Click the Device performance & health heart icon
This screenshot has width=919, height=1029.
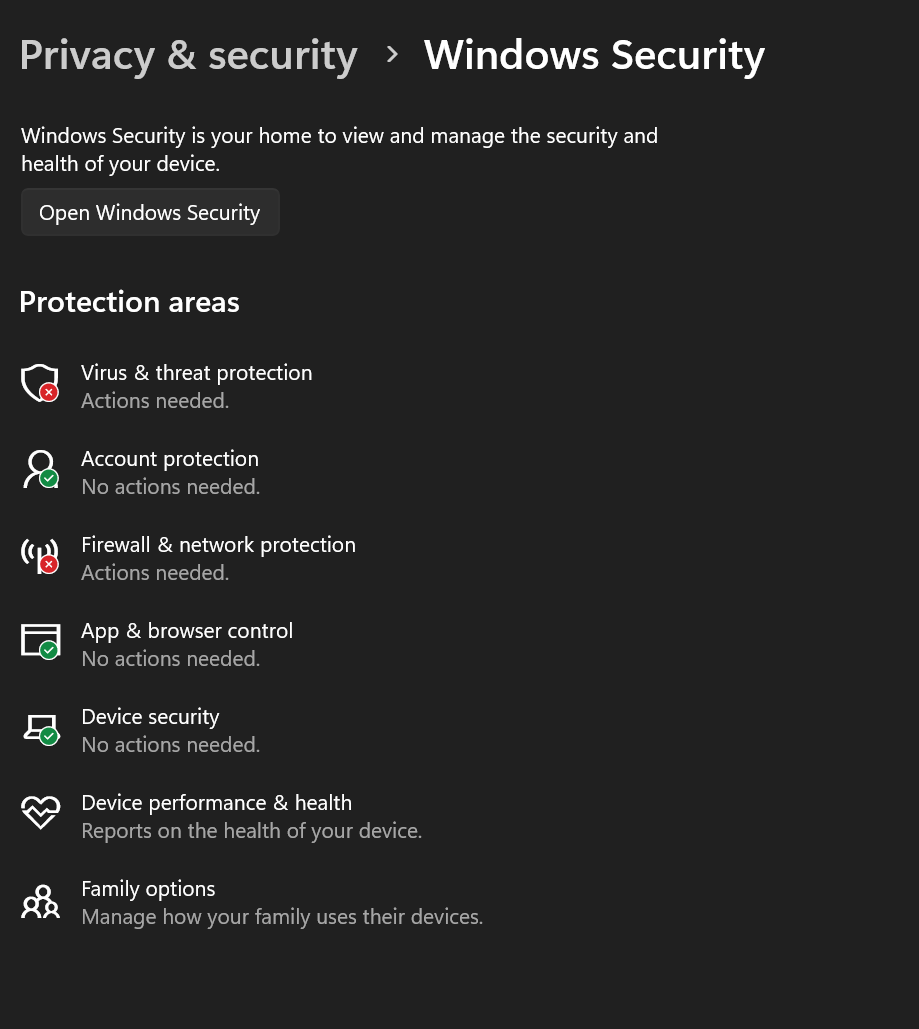pos(41,812)
